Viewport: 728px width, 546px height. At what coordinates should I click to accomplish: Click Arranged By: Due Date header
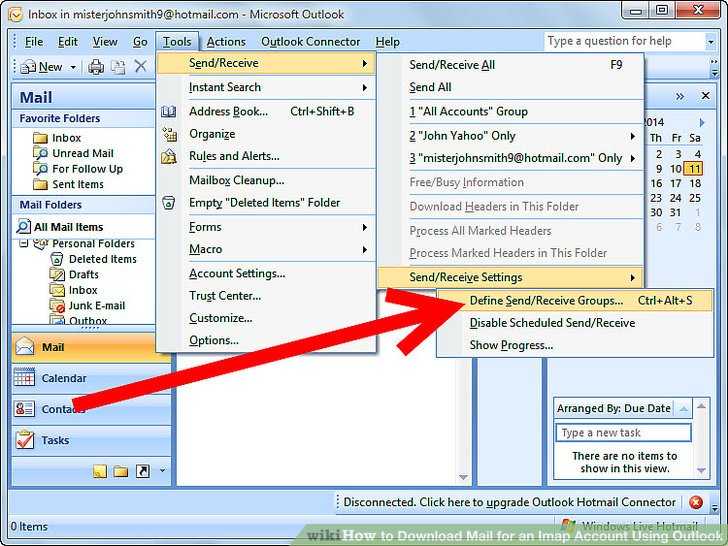coord(613,409)
